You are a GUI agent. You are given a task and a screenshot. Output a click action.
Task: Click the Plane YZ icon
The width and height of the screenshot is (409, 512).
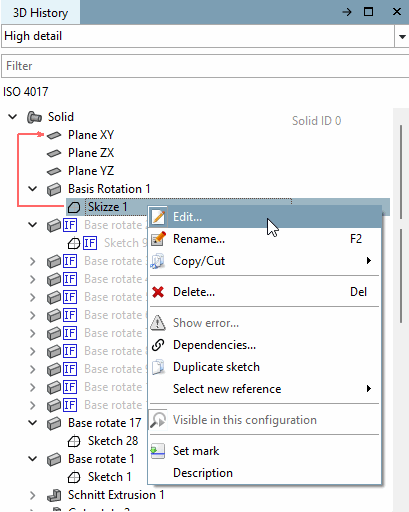click(54, 171)
